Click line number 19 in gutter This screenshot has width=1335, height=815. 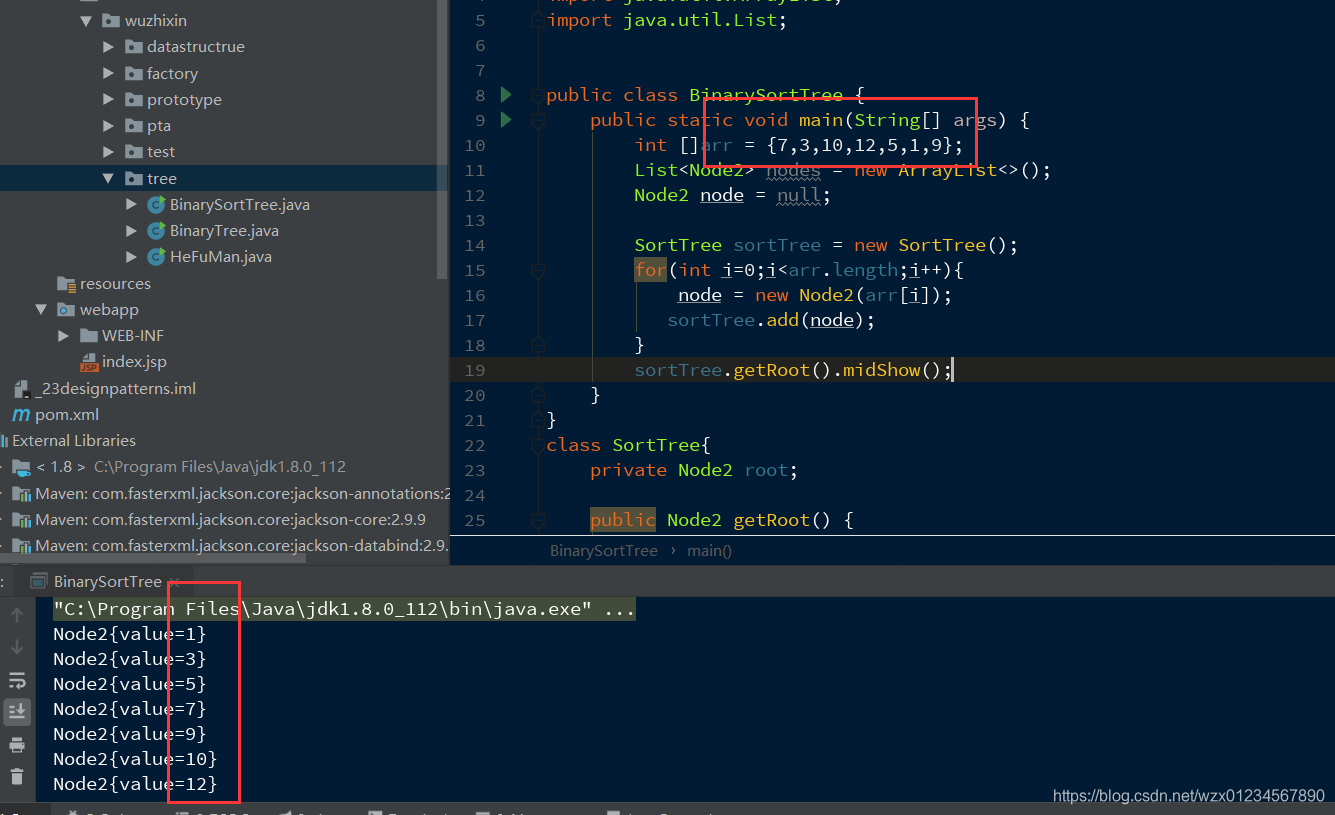point(474,370)
